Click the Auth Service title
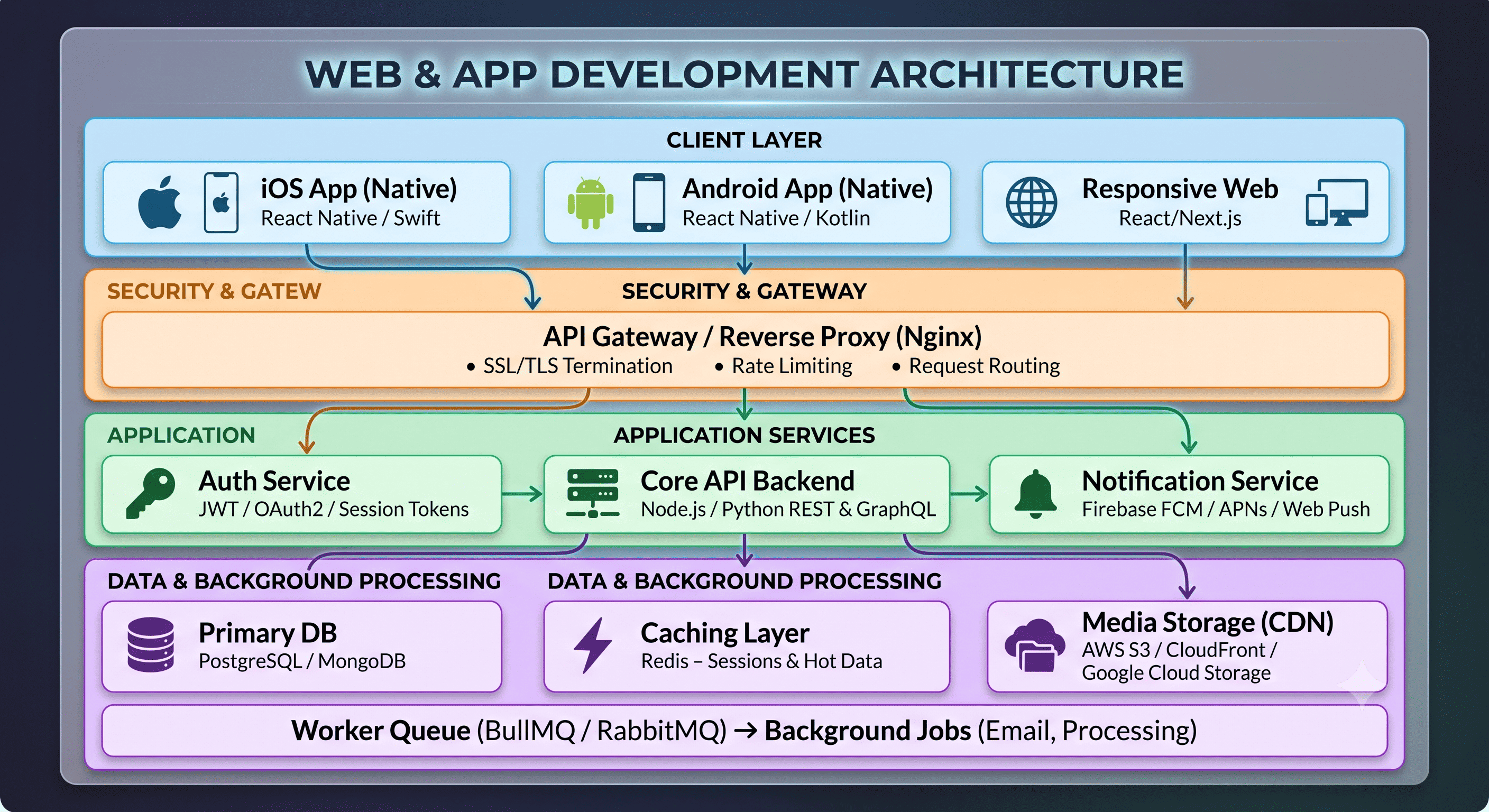The width and height of the screenshot is (1489, 812). [x=274, y=480]
